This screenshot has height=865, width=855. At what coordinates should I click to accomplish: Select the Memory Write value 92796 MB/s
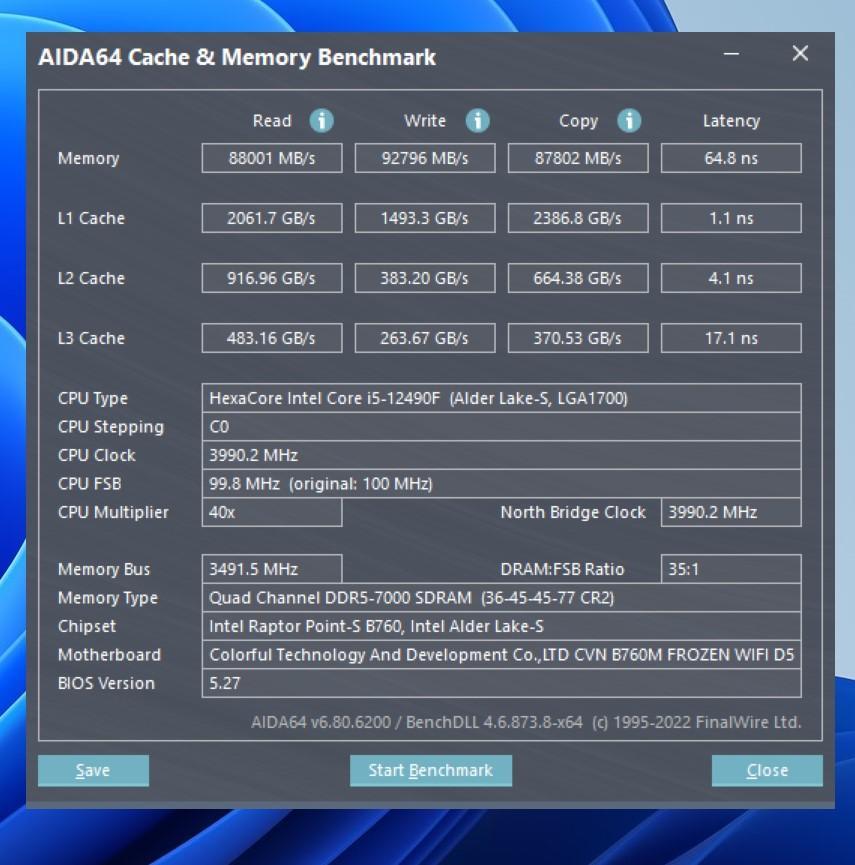click(x=425, y=158)
